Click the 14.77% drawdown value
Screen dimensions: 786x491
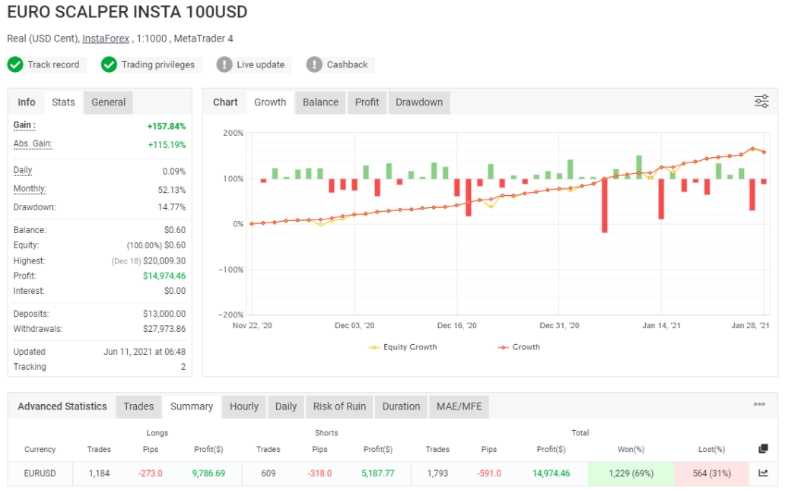click(171, 207)
